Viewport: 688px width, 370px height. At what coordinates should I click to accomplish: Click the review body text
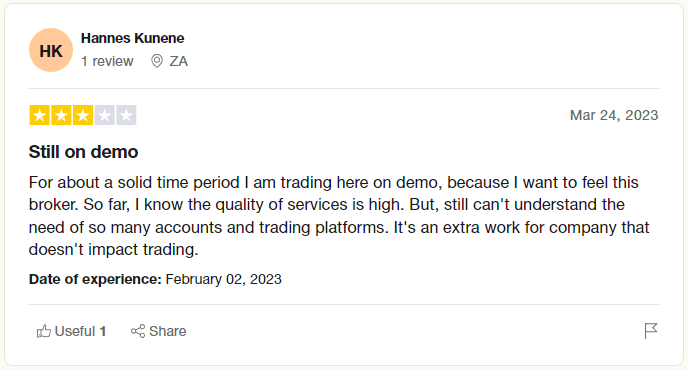[339, 216]
